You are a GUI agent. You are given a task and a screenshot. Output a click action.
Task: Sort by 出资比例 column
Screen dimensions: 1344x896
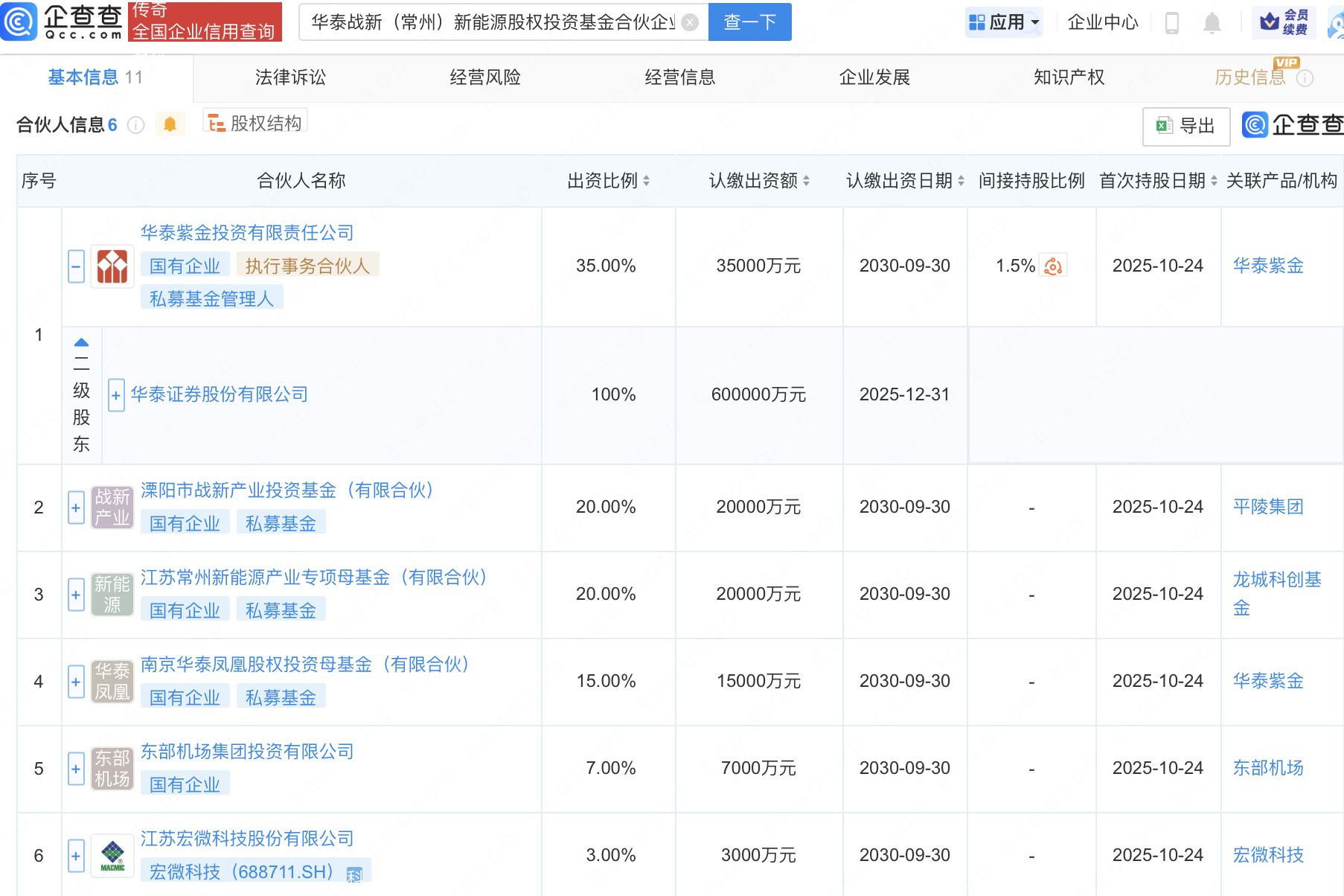point(646,181)
